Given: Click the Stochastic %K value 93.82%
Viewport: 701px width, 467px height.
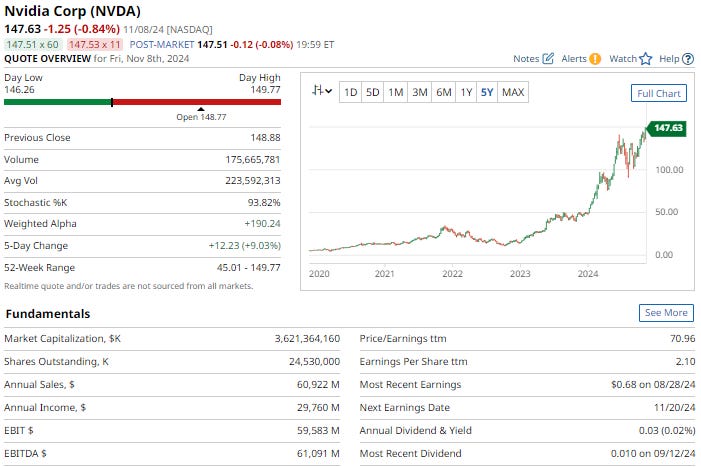Looking at the screenshot, I should 264,202.
